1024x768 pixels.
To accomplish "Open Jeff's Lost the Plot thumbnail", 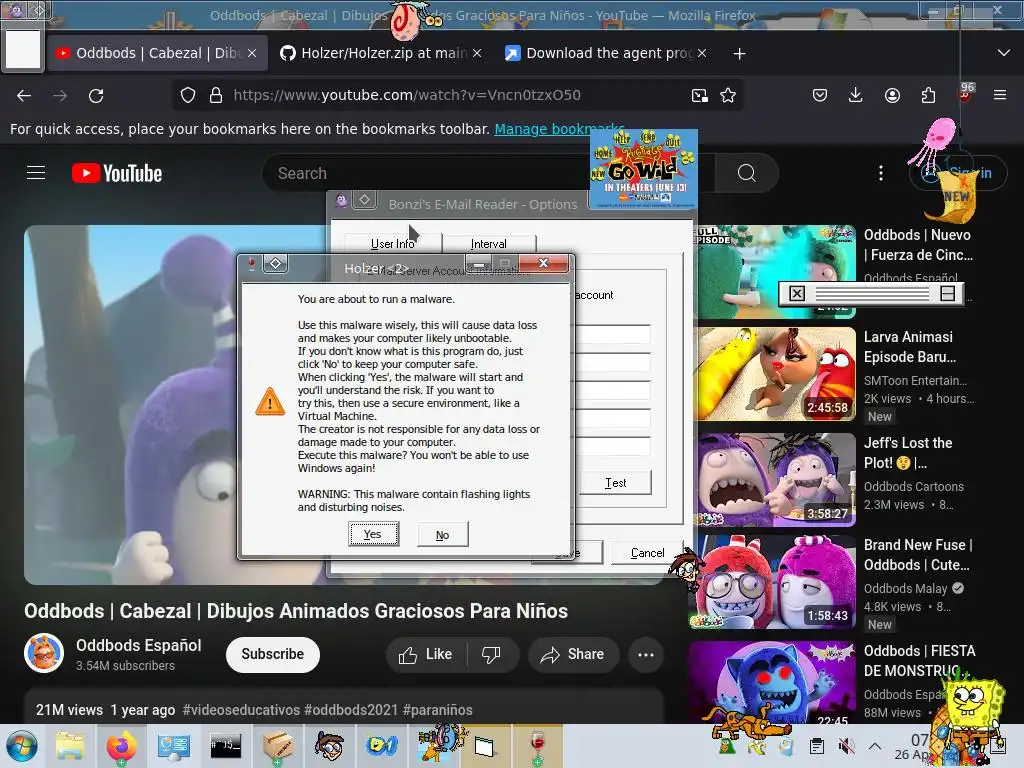I will 776,480.
